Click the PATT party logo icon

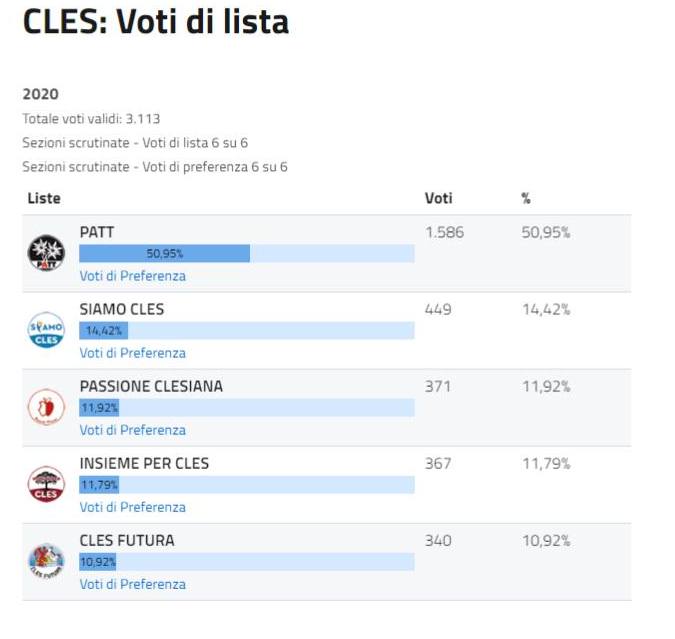[x=46, y=253]
